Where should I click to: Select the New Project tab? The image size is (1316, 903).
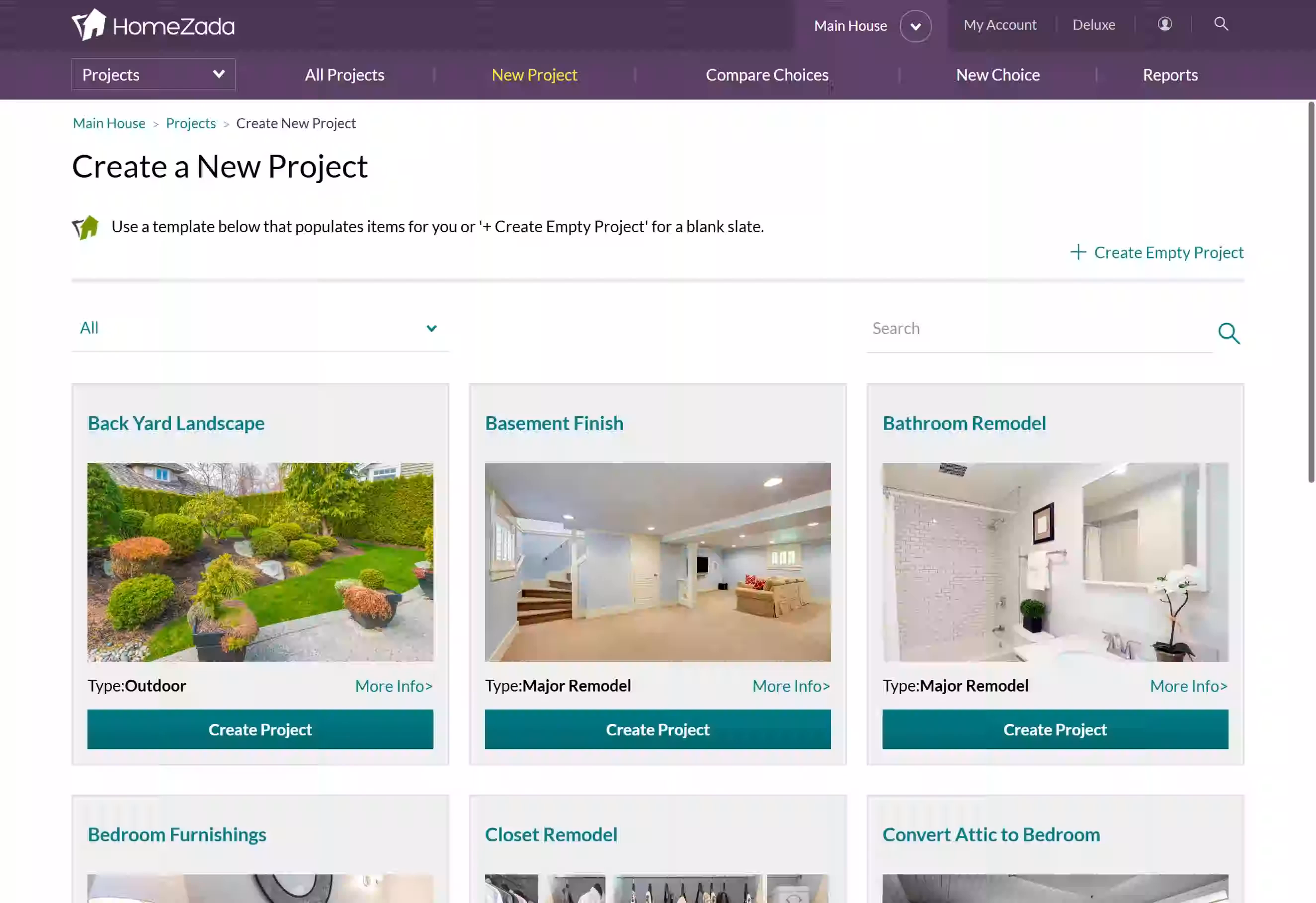[534, 75]
